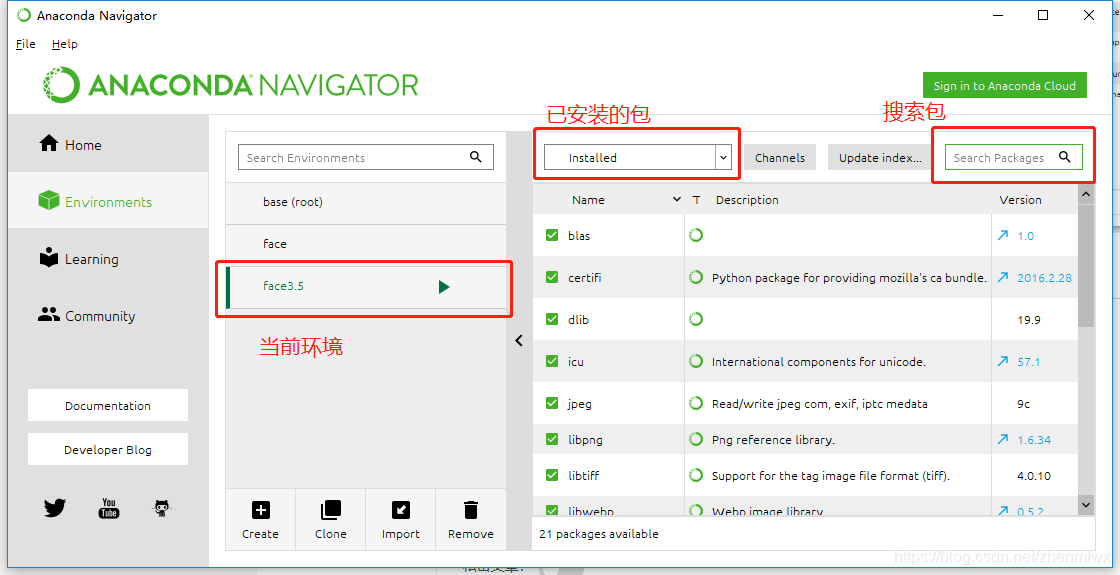This screenshot has width=1120, height=575.
Task: Select the face environment
Action: pos(366,244)
